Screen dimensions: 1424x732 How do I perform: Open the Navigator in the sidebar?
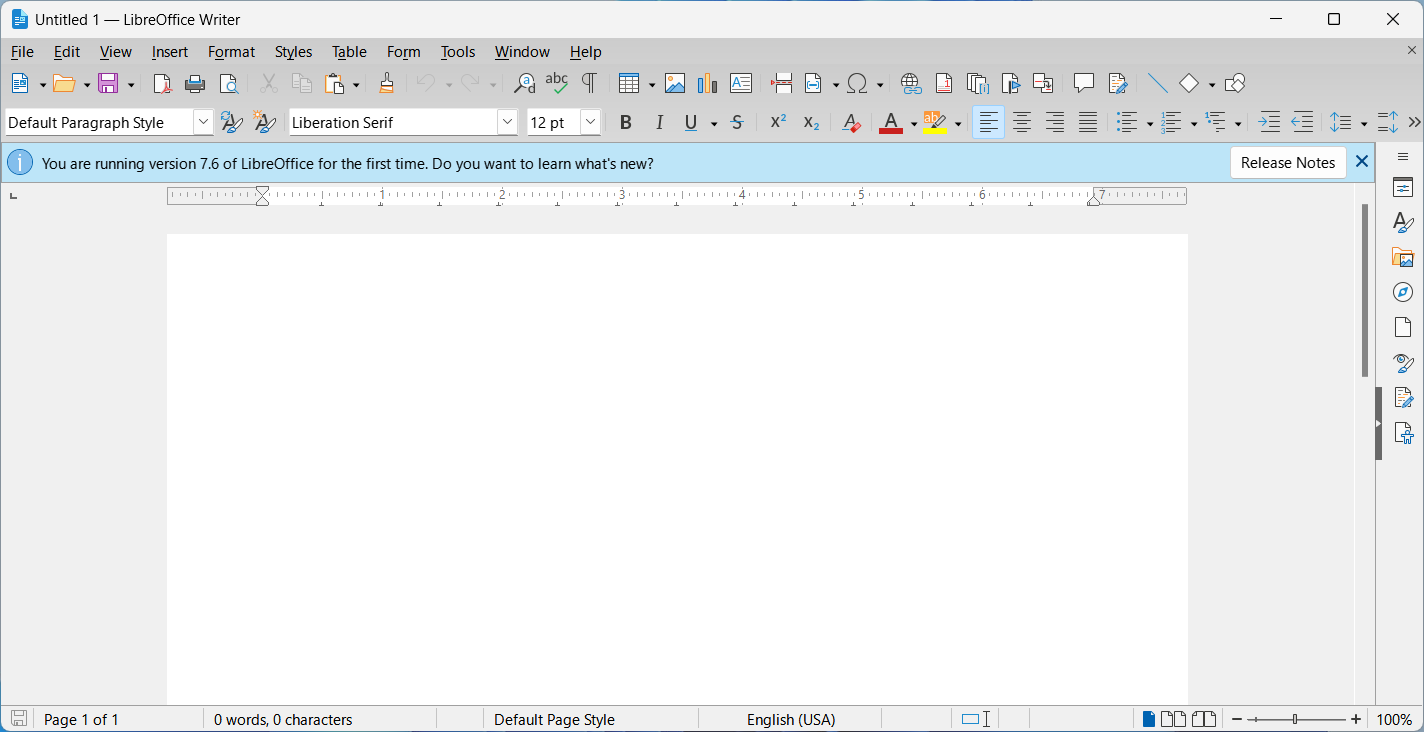(x=1402, y=292)
